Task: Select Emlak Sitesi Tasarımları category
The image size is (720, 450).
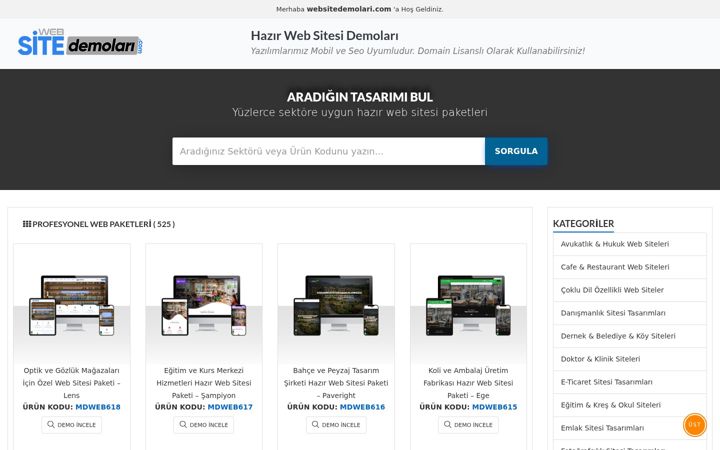Action: 630,428
